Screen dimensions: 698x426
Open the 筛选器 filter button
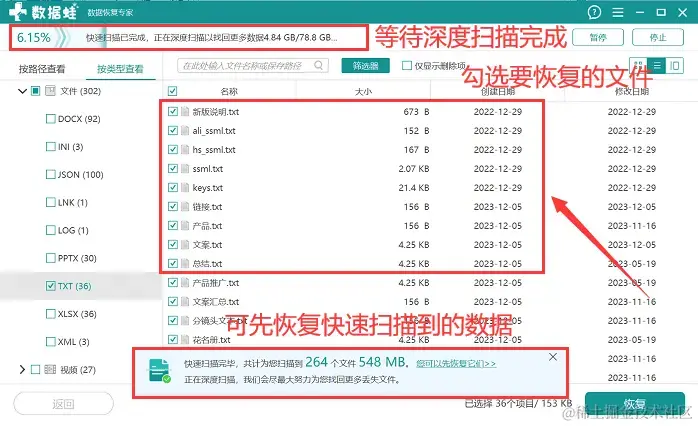(x=365, y=66)
